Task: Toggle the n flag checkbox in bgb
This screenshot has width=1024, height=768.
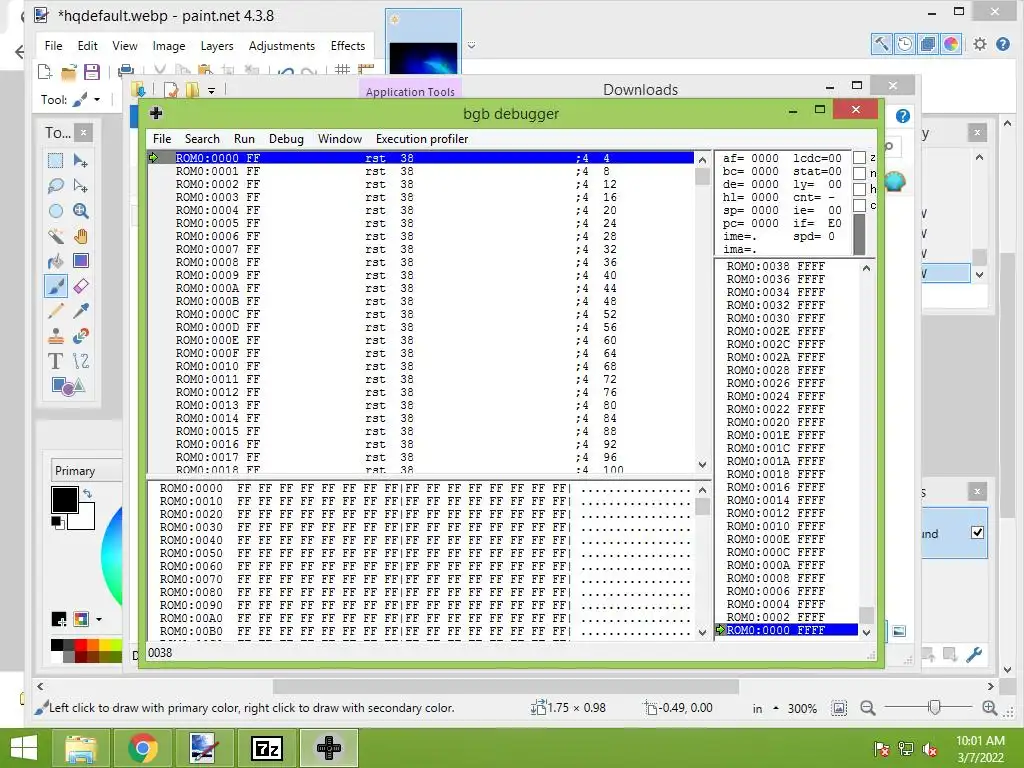Action: pos(859,173)
